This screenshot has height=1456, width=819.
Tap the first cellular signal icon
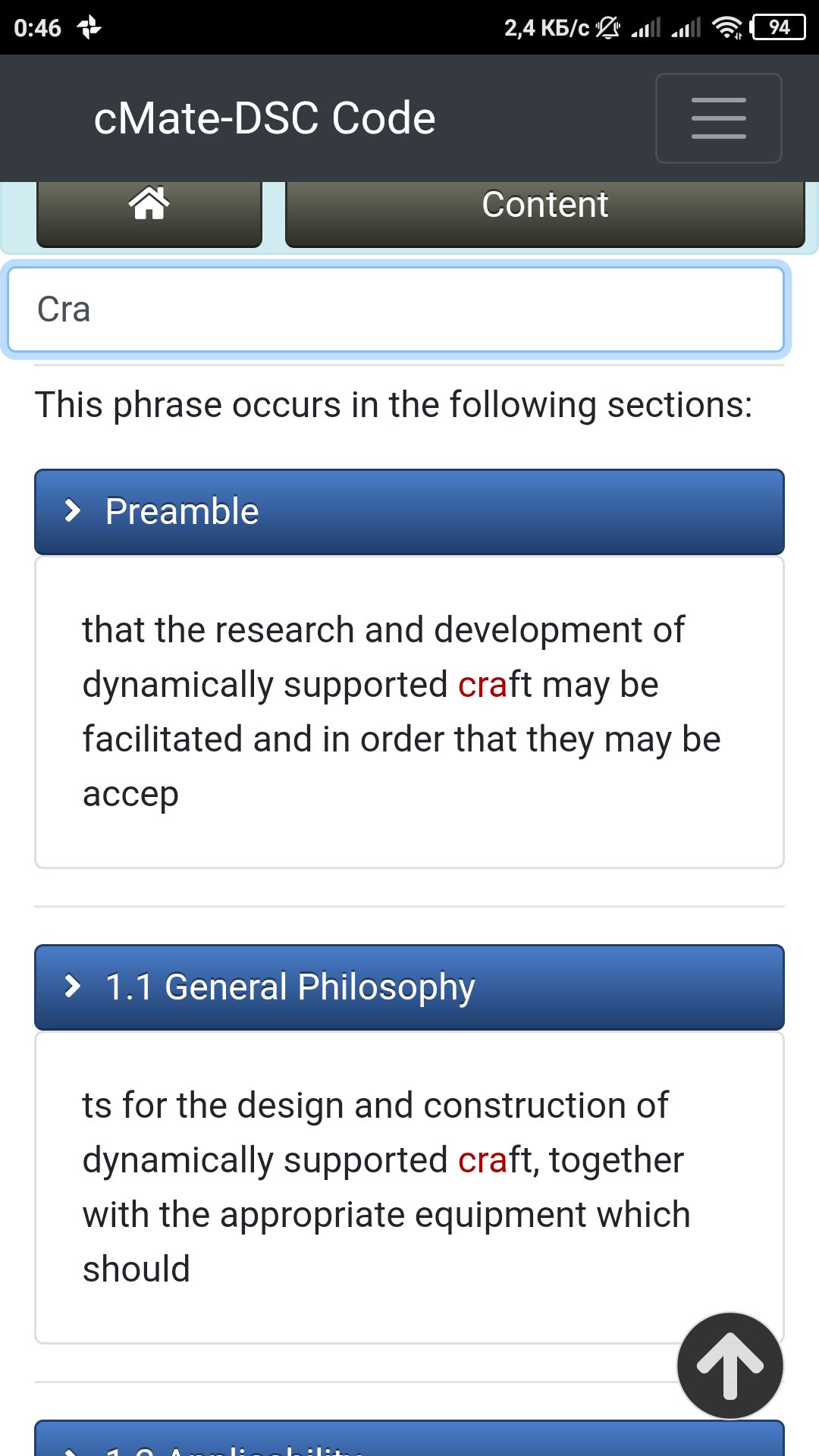click(x=646, y=28)
